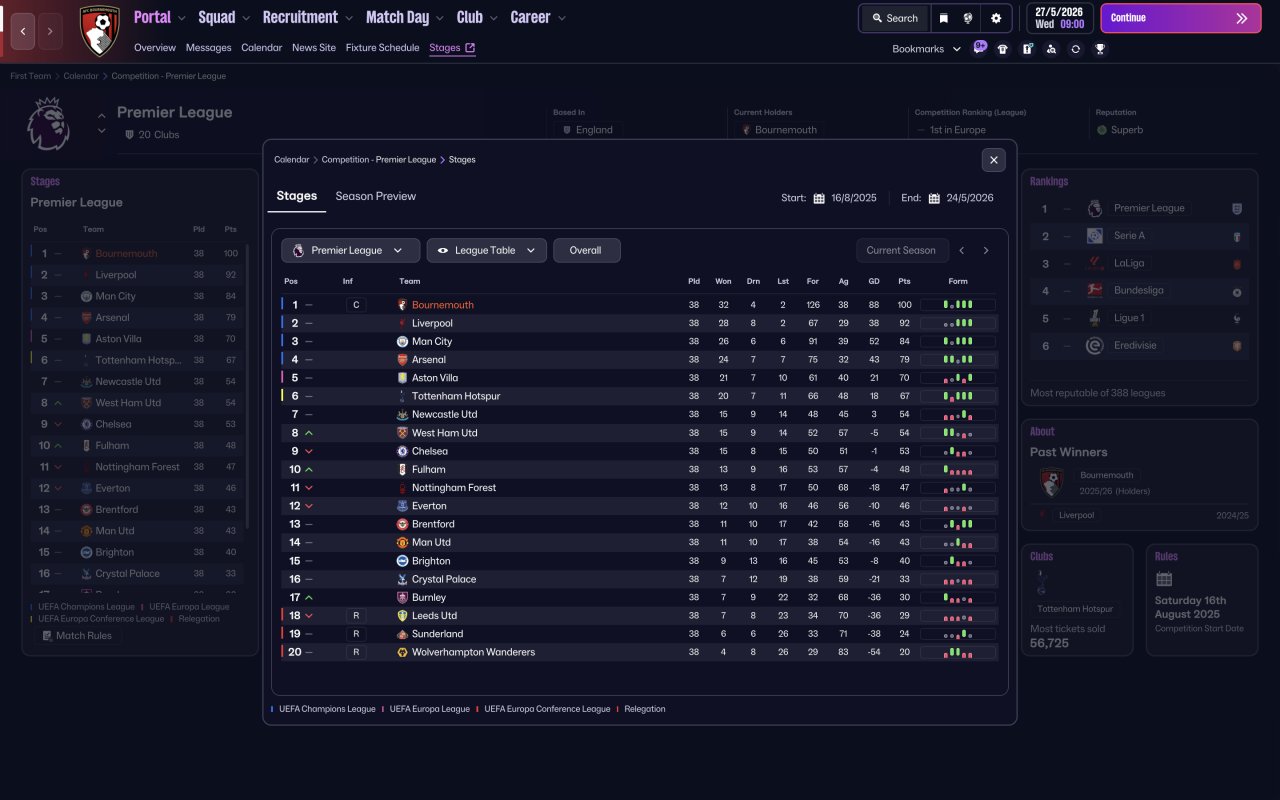Expand the Squad menu

coord(225,17)
